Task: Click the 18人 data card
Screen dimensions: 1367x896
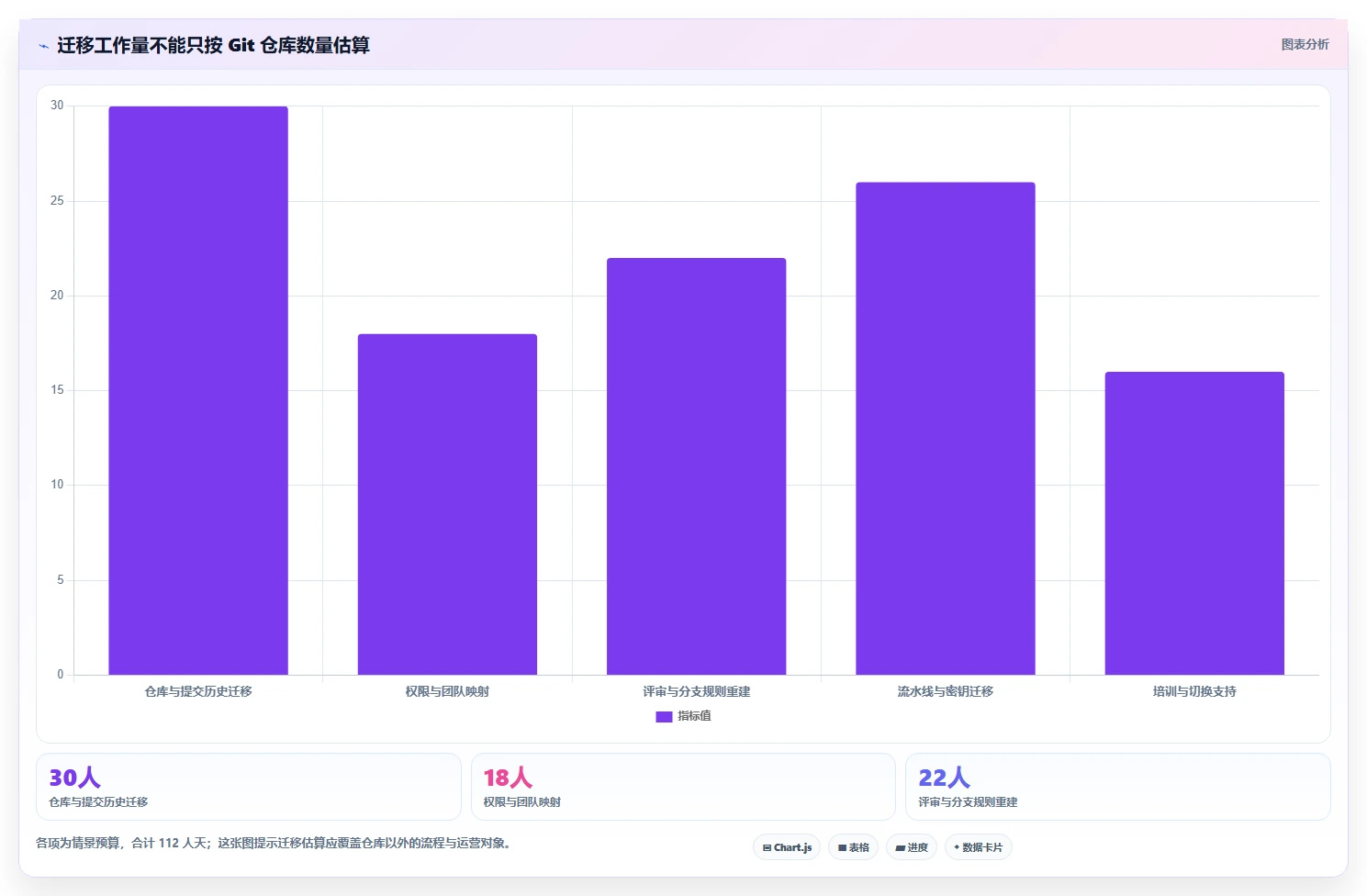Action: tap(683, 787)
